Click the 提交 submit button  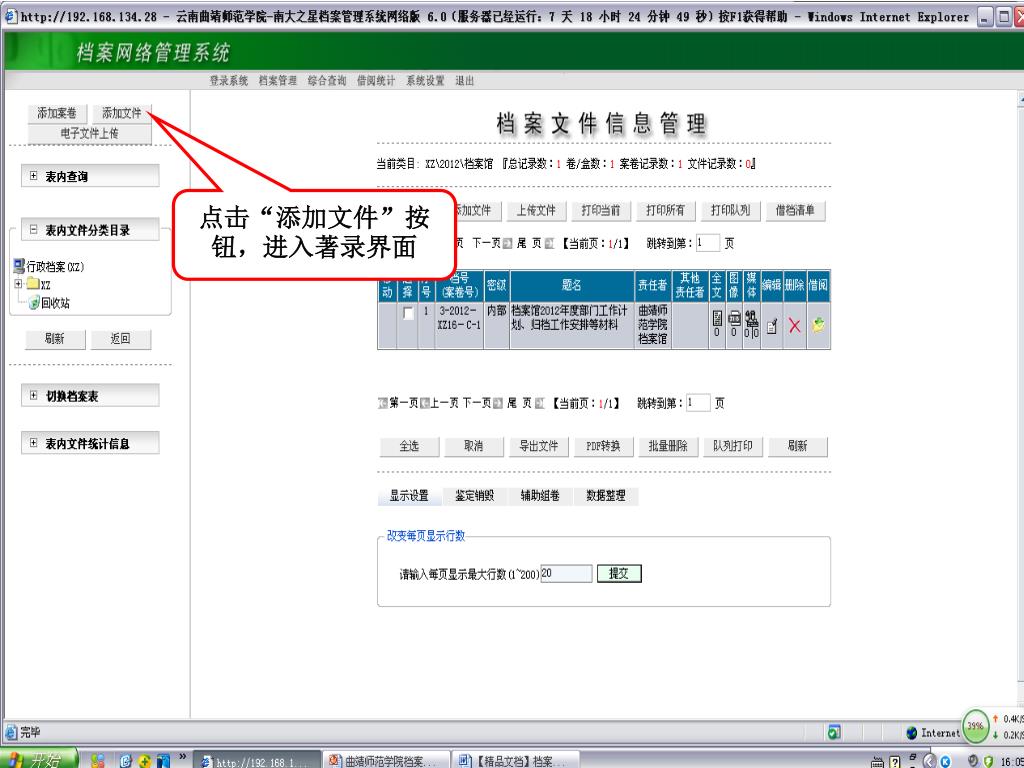coord(619,573)
